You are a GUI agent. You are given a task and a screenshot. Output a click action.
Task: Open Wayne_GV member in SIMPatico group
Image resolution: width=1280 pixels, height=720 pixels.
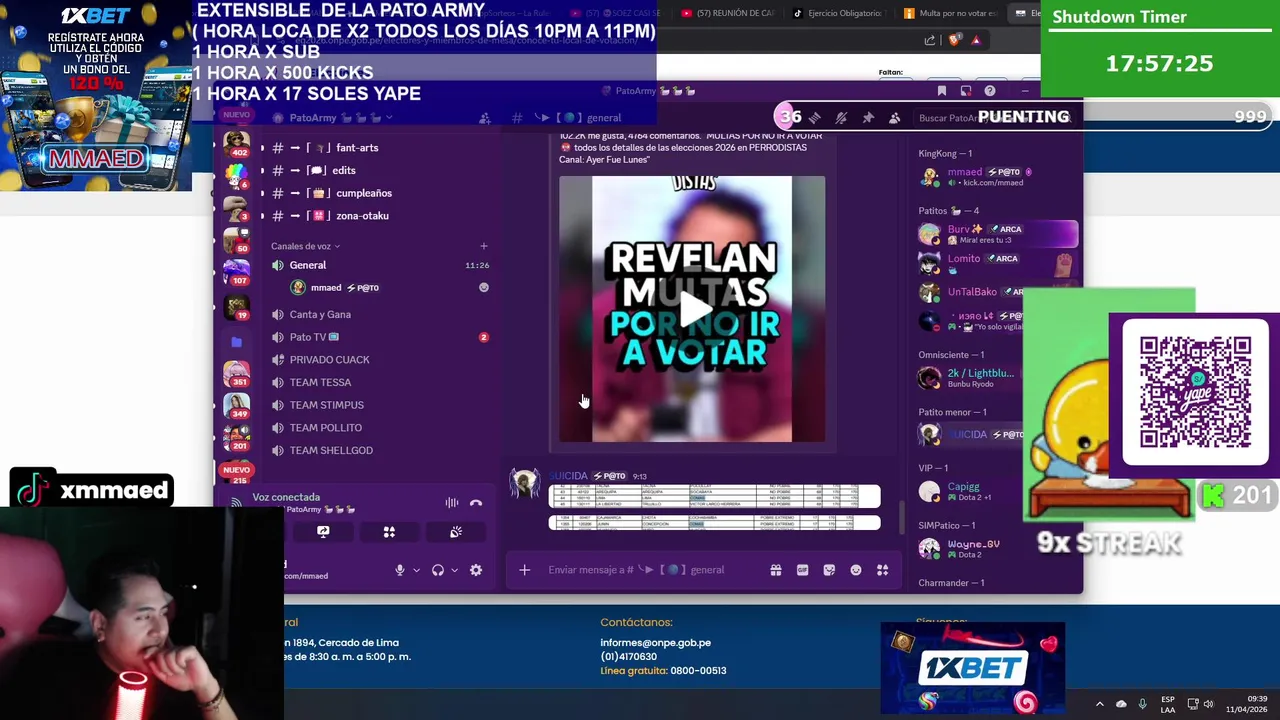970,548
